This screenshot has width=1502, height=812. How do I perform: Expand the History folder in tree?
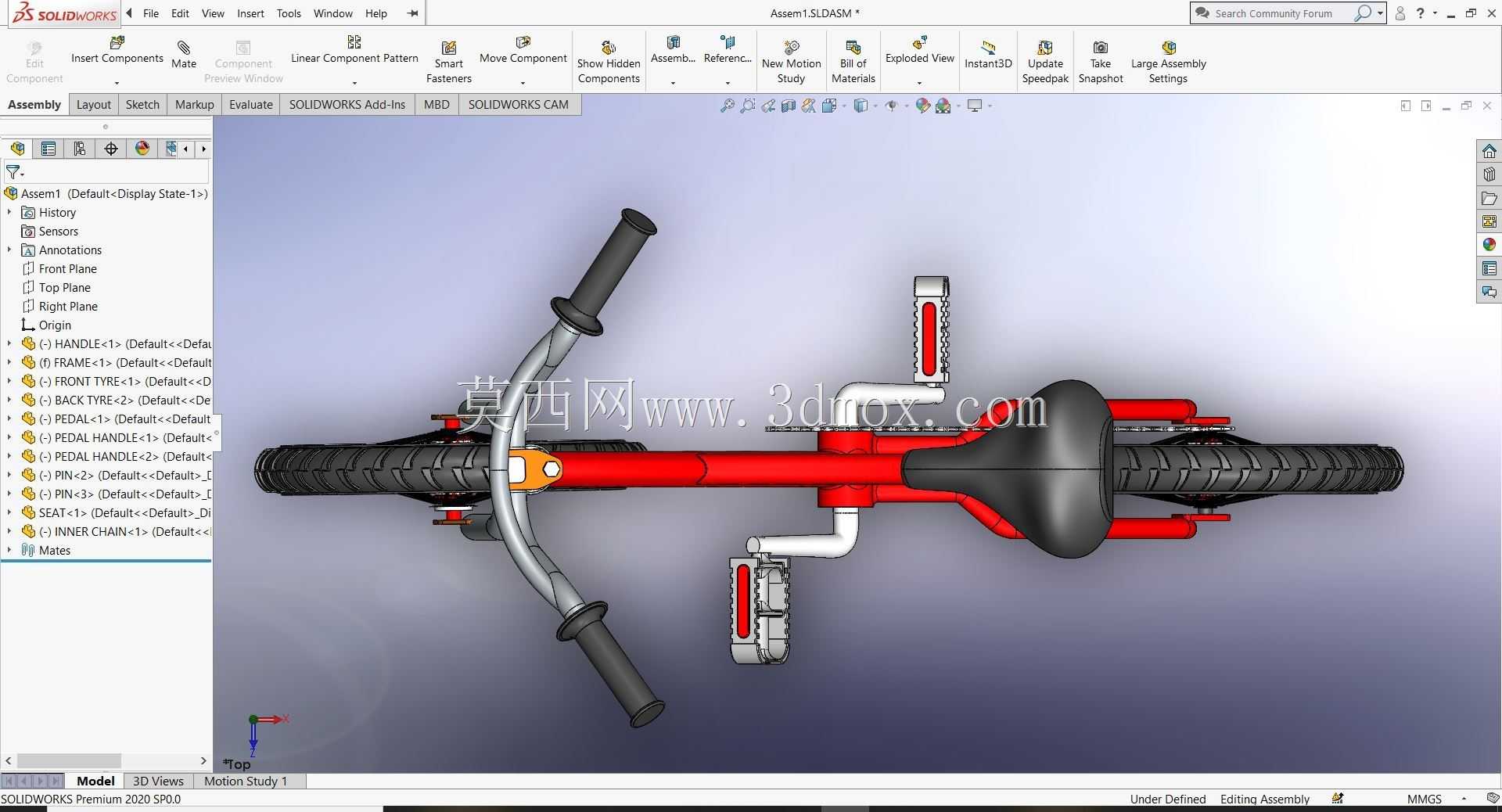[x=9, y=212]
